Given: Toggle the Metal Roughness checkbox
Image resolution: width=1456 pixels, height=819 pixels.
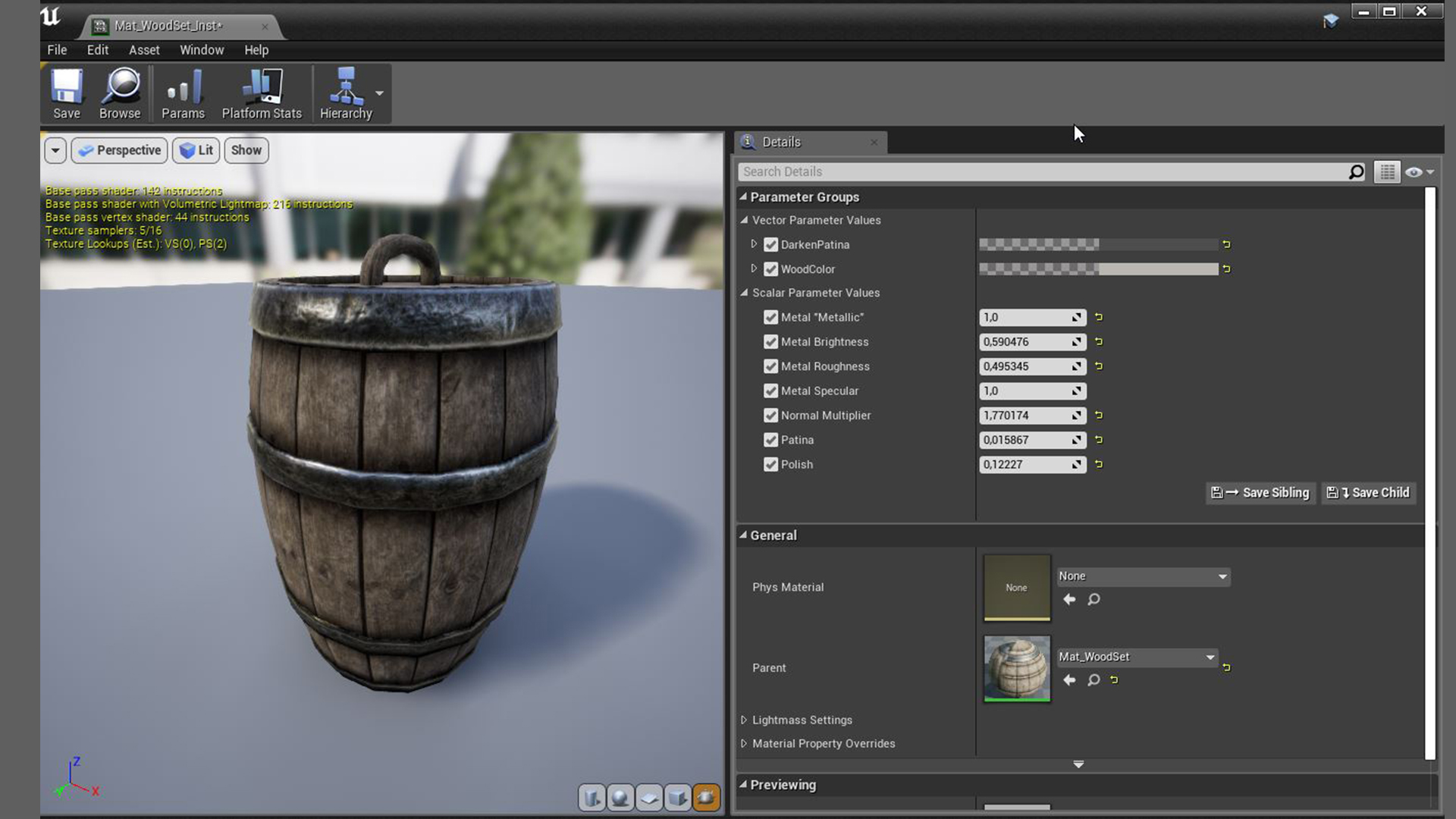Looking at the screenshot, I should coord(771,366).
